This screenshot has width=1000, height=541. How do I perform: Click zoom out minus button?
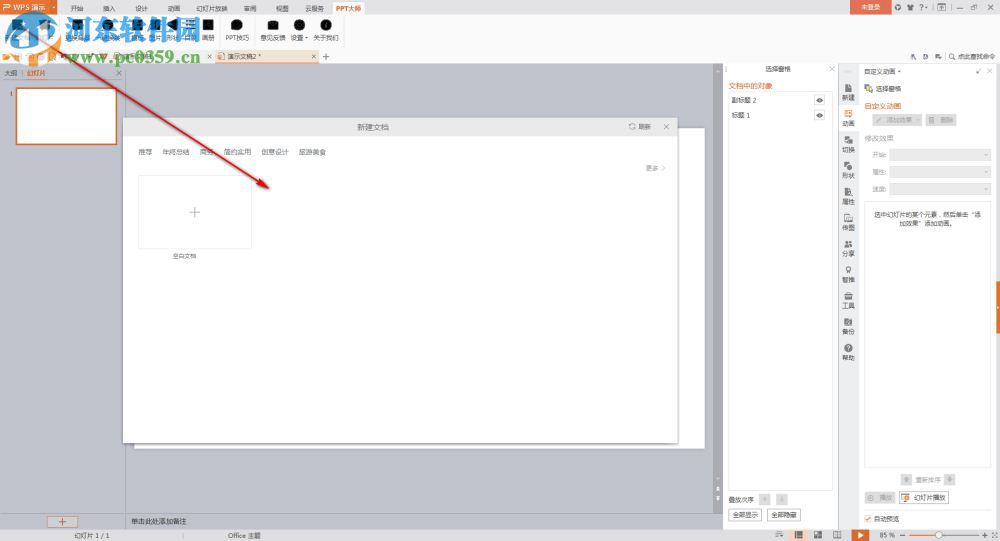pos(902,535)
